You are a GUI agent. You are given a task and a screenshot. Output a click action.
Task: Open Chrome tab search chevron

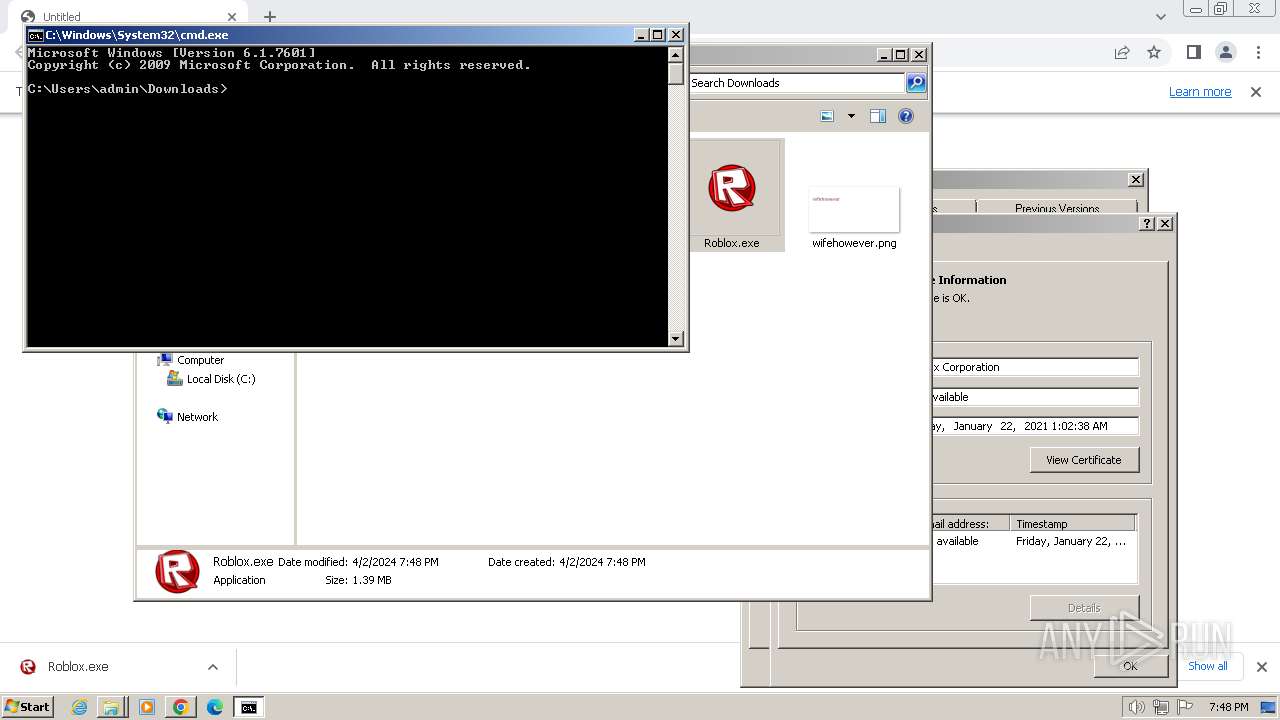click(1161, 16)
